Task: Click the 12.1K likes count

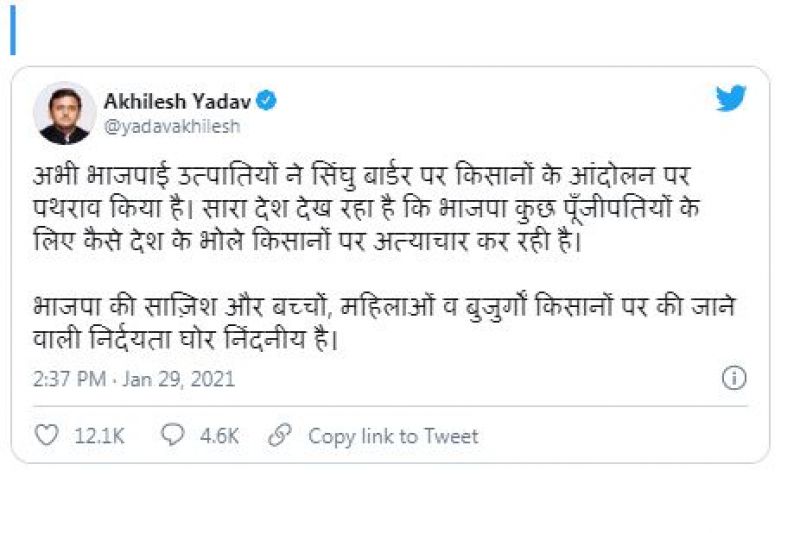Action: point(99,436)
